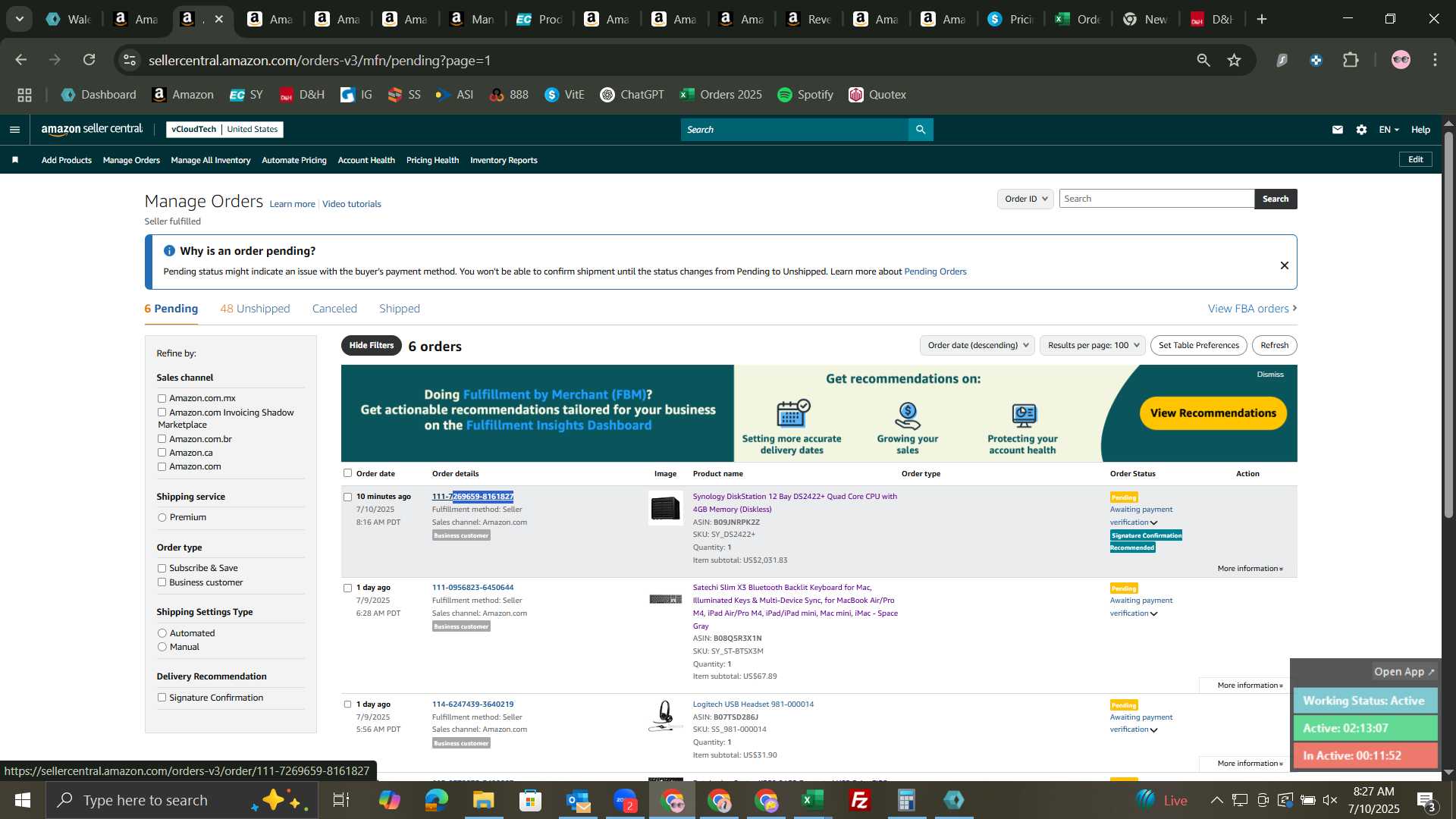Open the settings gear icon
Viewport: 1456px width, 819px height.
(x=1362, y=130)
